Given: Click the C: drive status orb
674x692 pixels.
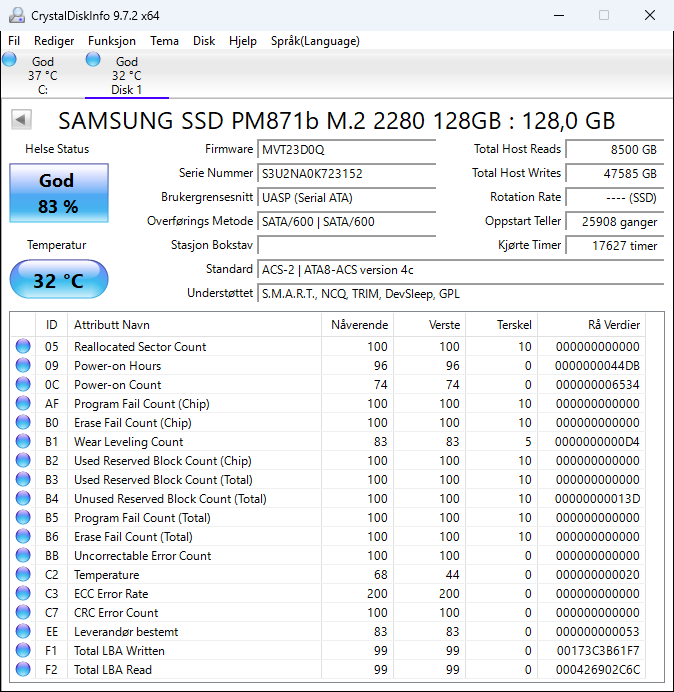Looking at the screenshot, I should click(9, 59).
